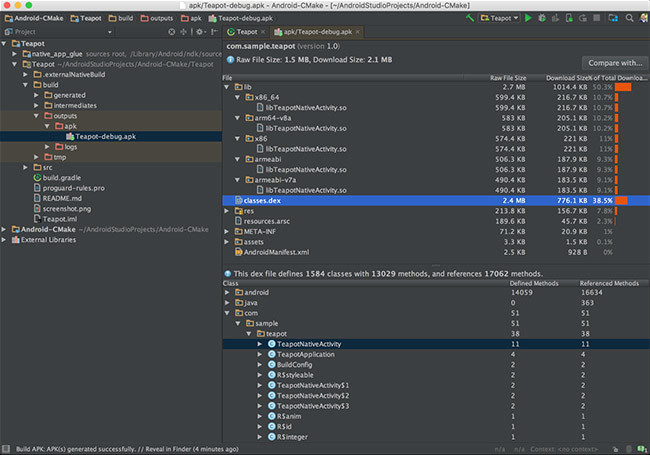Expand the res folder in APK analyzer

(227, 211)
